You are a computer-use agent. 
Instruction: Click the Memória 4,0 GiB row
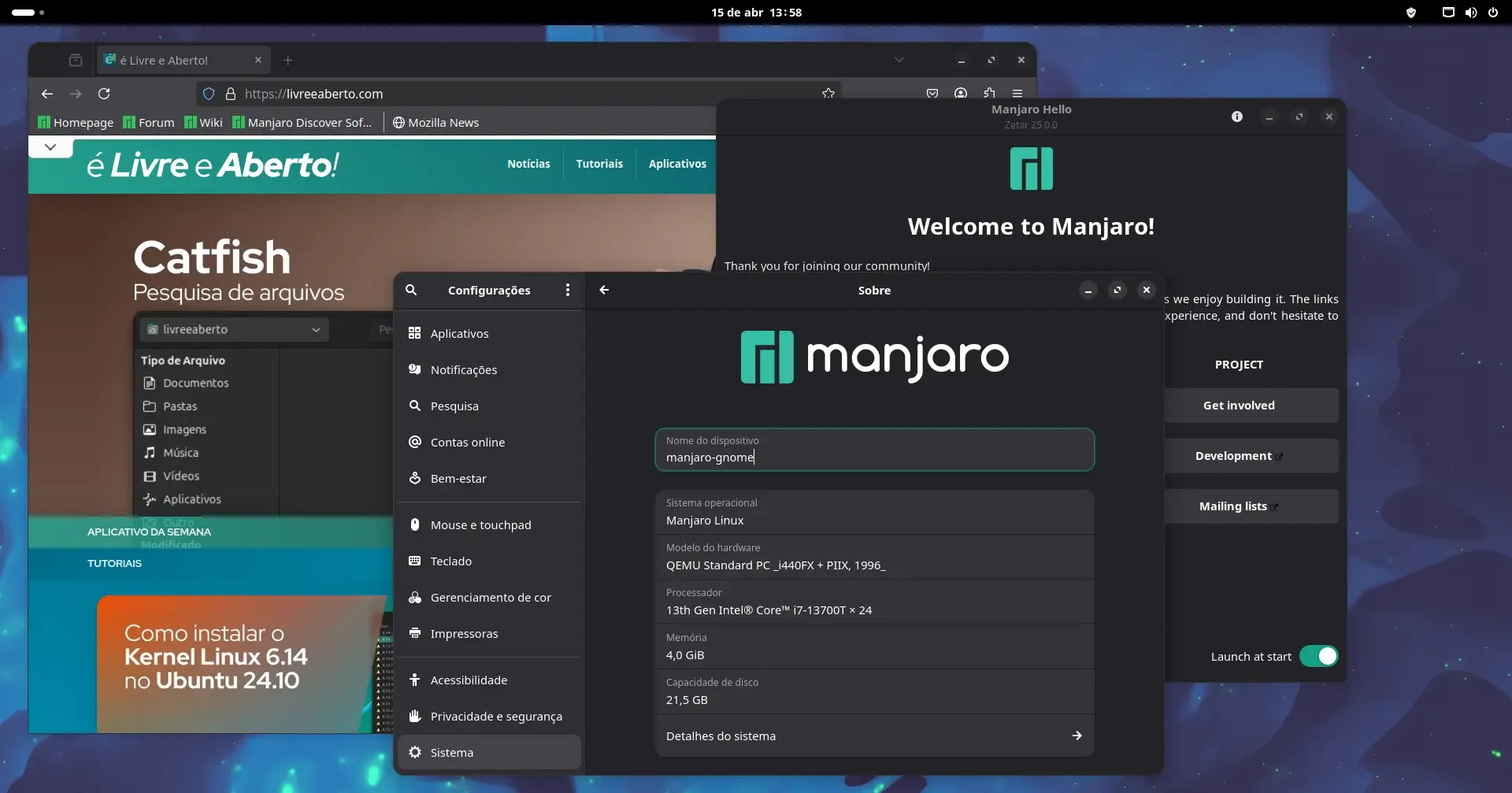coord(874,647)
